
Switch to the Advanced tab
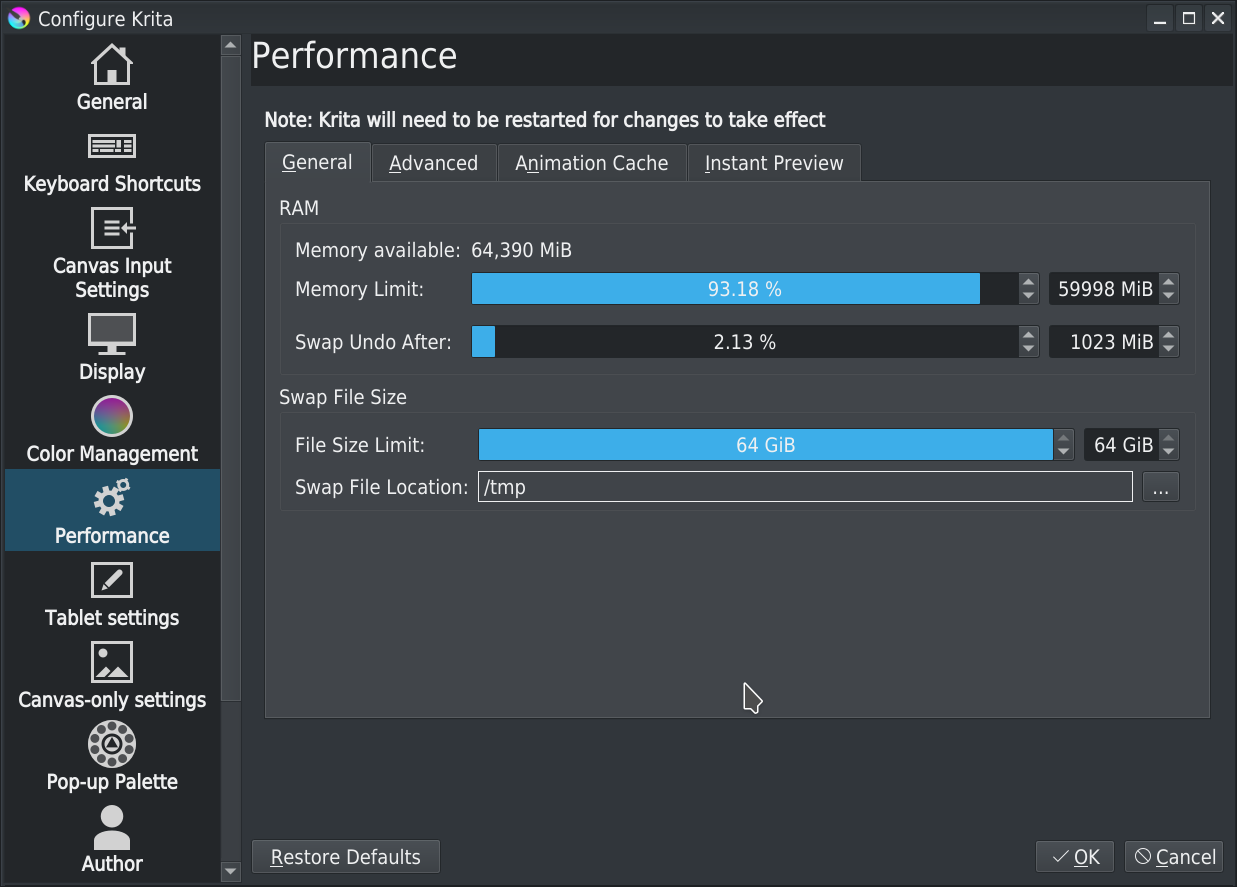[433, 163]
